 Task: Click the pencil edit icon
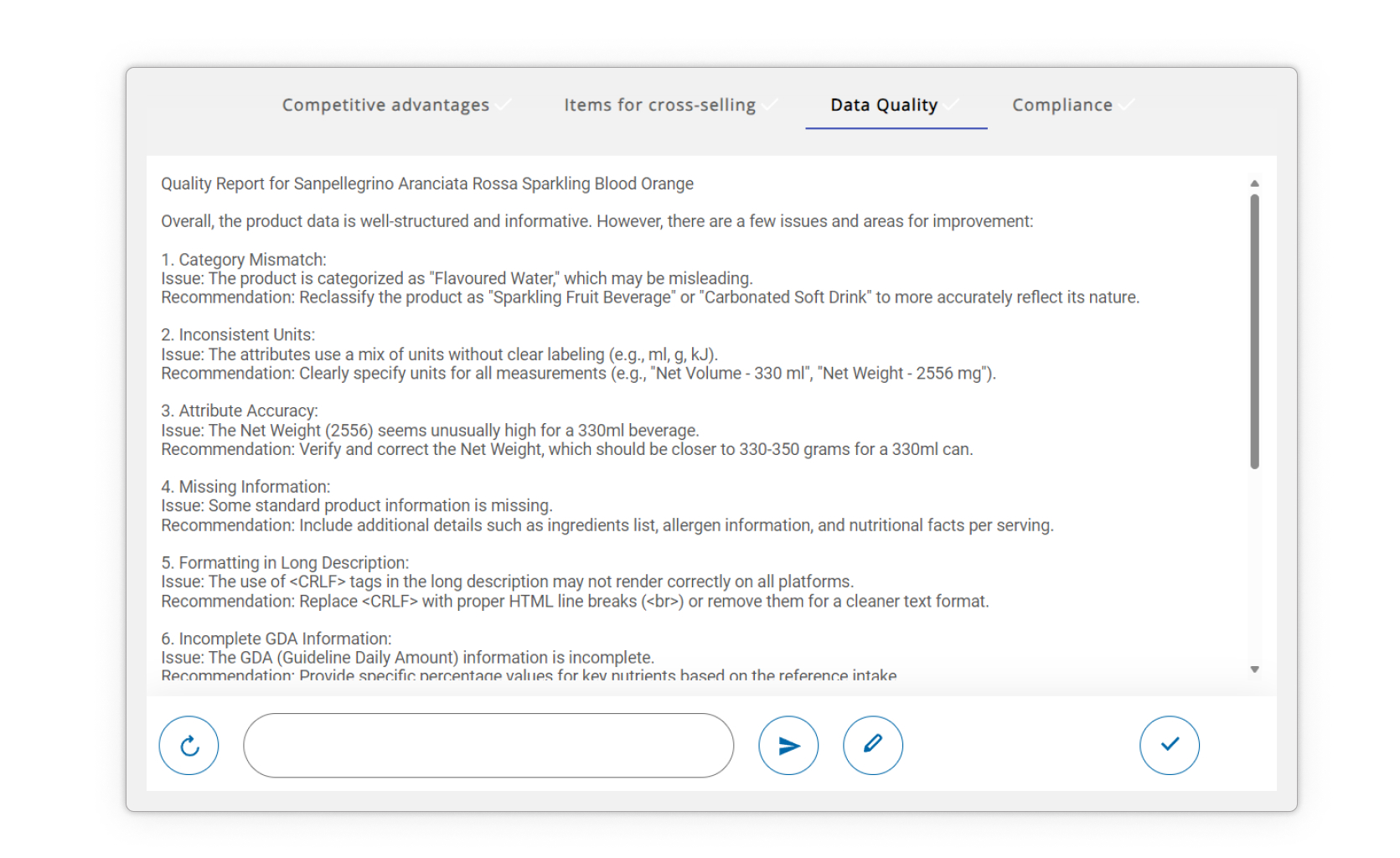pyautogui.click(x=872, y=745)
